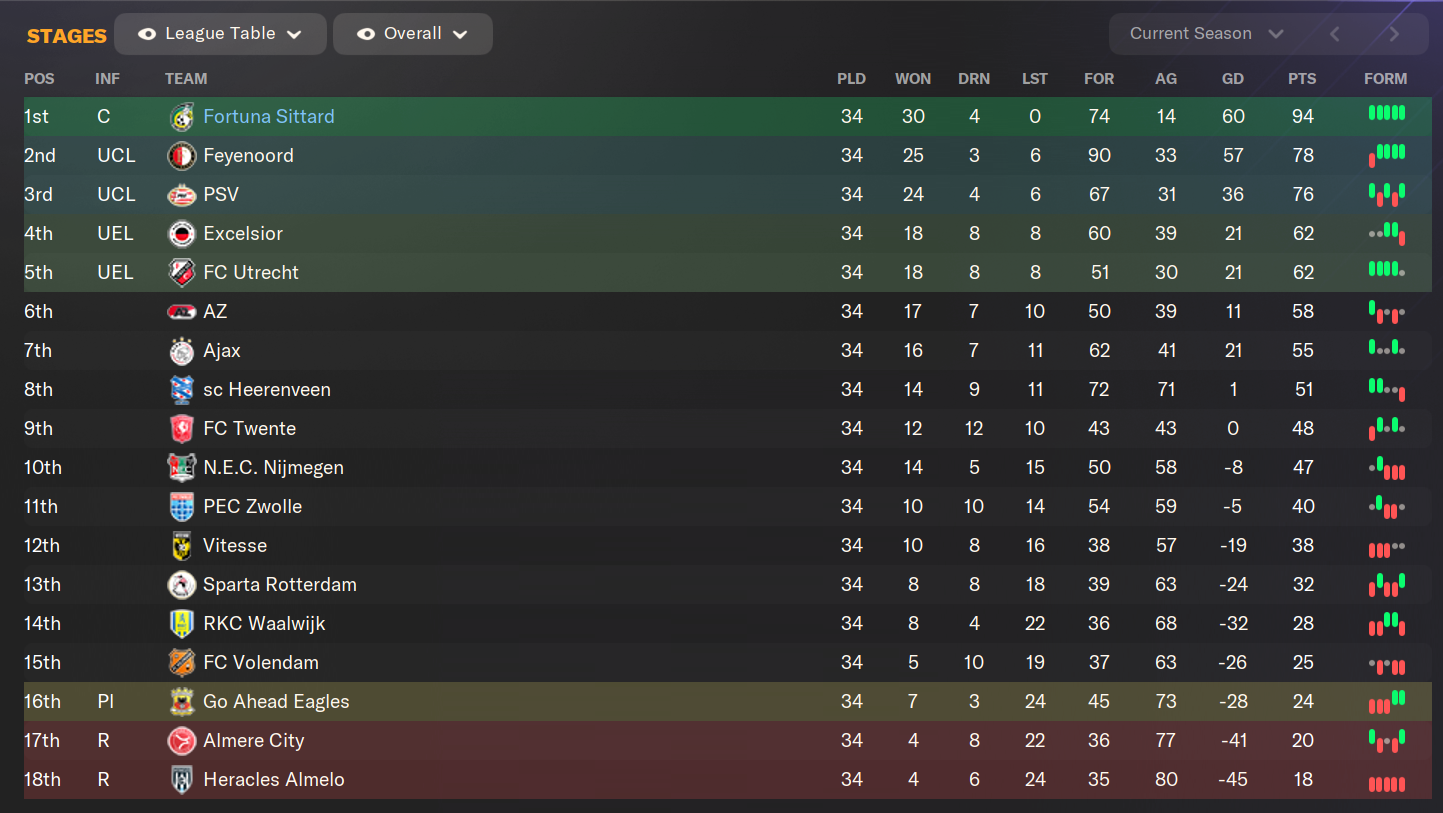
Task: Select the Ajax club logo
Action: pos(181,351)
